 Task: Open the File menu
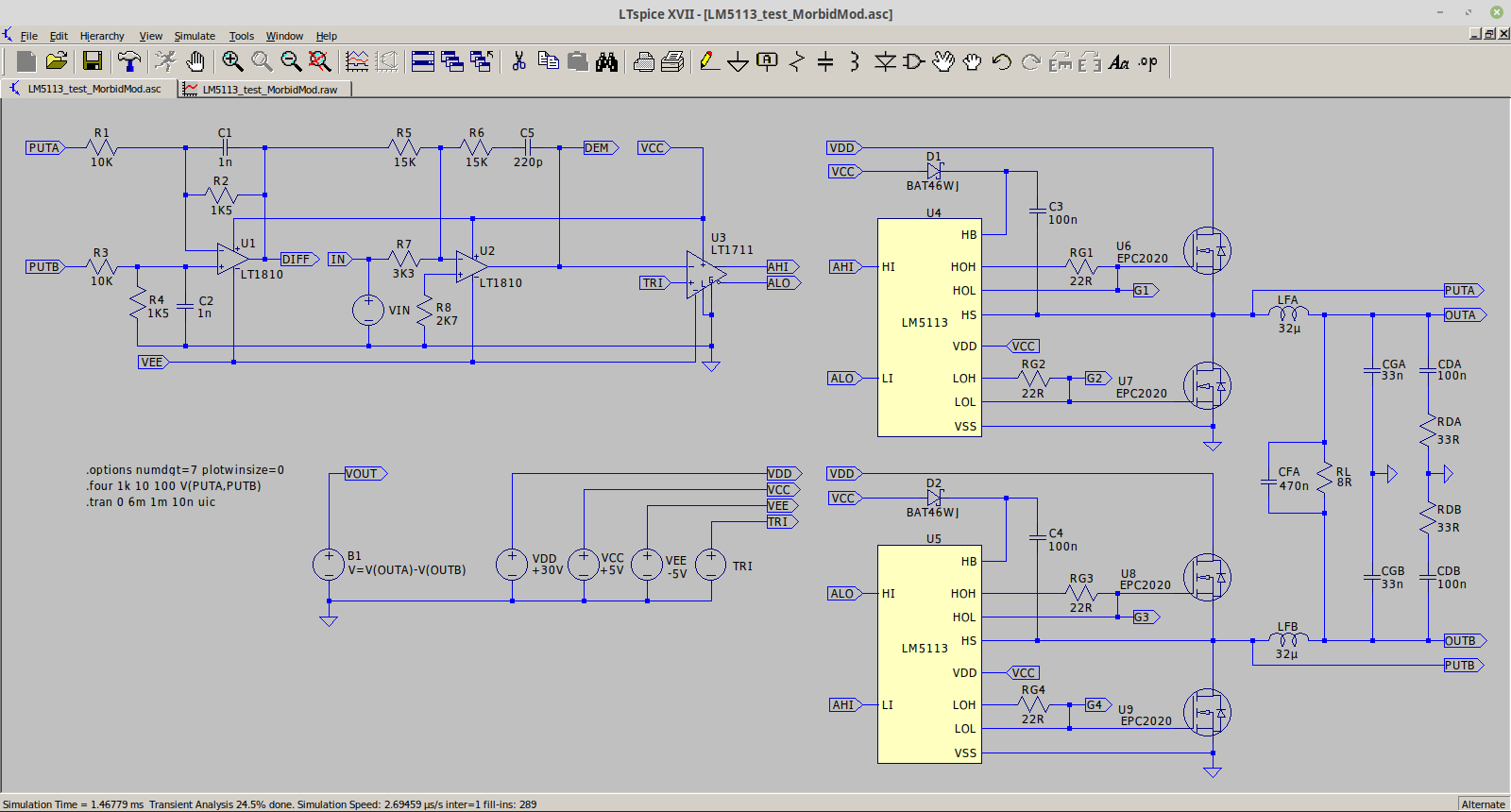[x=29, y=36]
